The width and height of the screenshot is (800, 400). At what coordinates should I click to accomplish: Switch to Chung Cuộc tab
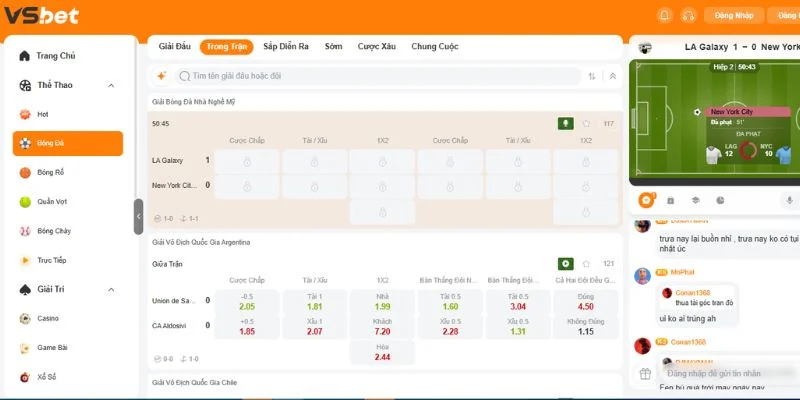pyautogui.click(x=435, y=46)
